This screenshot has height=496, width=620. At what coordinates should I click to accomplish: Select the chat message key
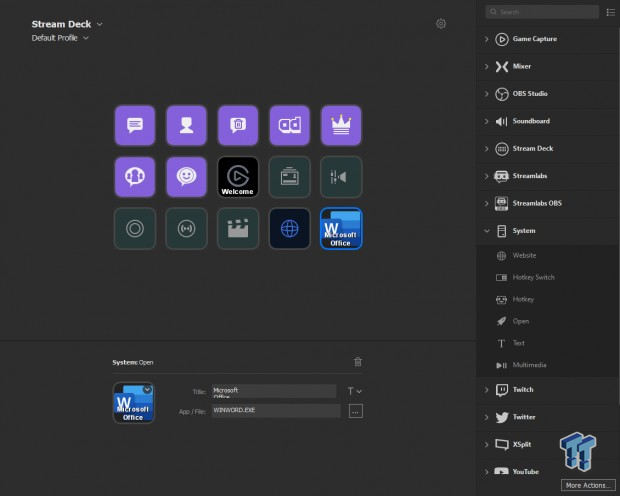[135, 125]
